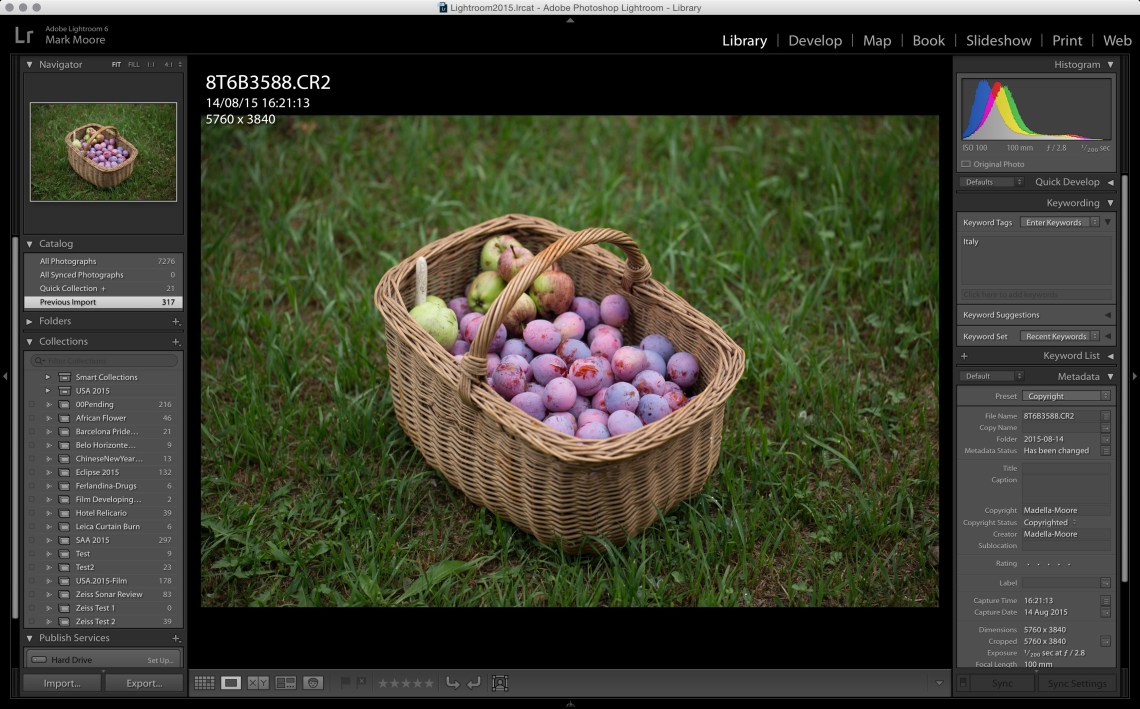Screen dimensions: 1140x709
Task: Switch to Survey view icon
Action: 286,683
